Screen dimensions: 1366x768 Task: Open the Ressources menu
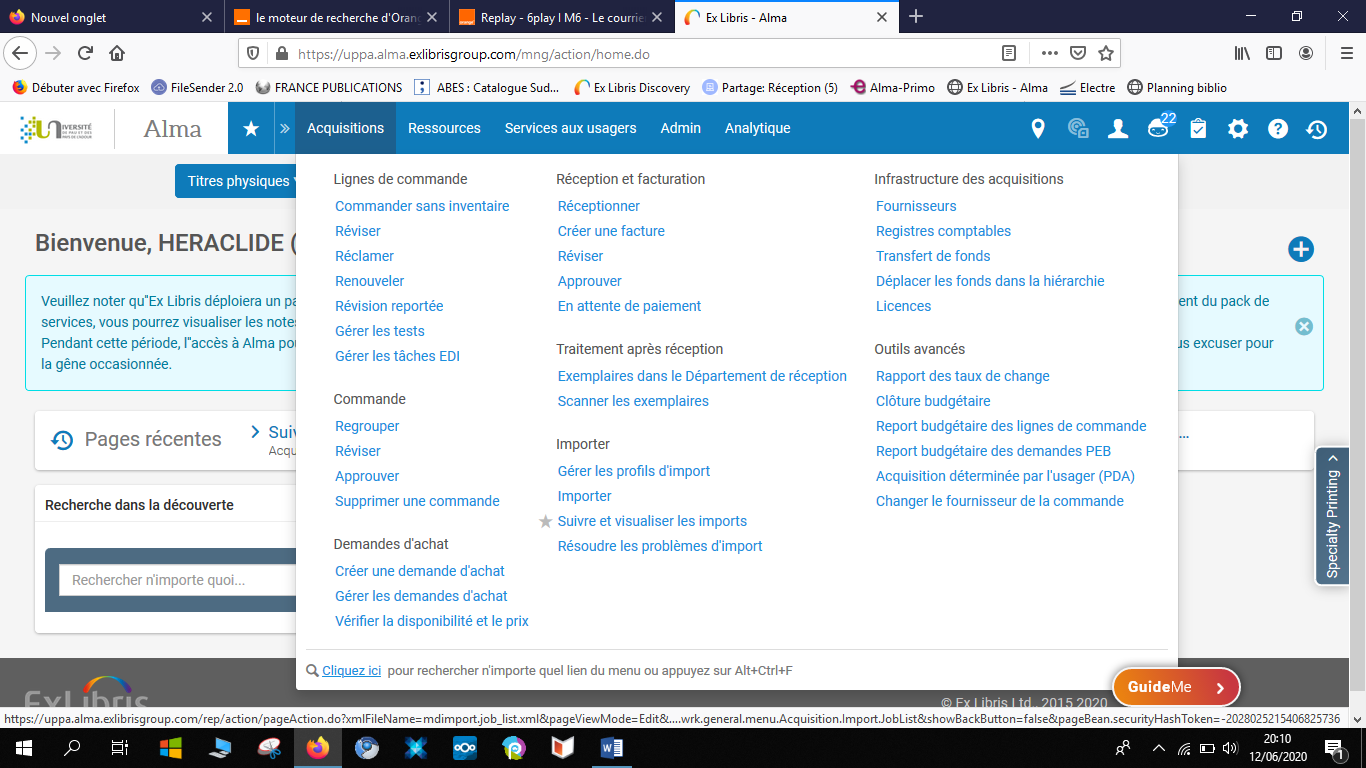click(x=444, y=128)
